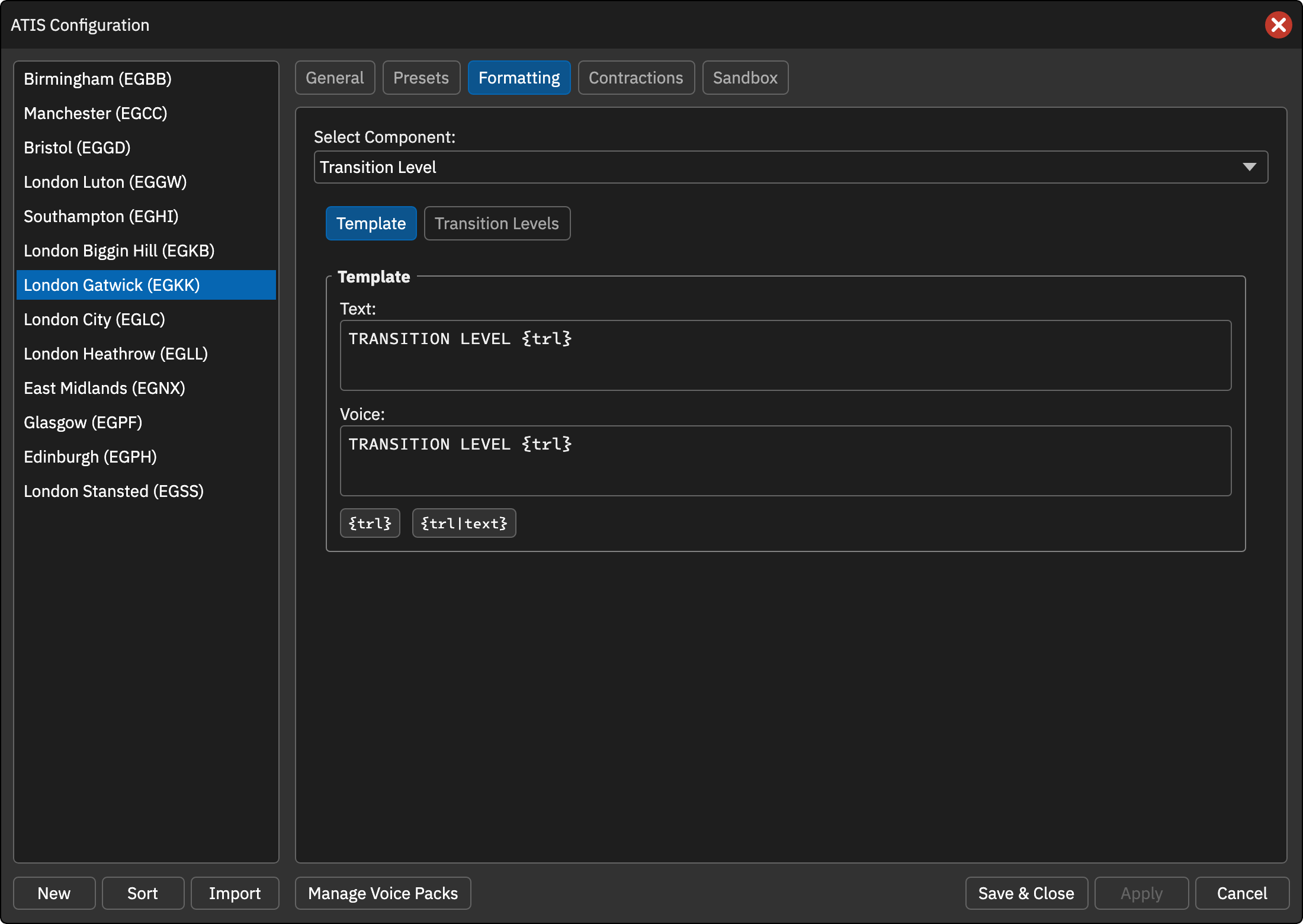The width and height of the screenshot is (1303, 924).
Task: Open the Presets tab
Action: 421,78
